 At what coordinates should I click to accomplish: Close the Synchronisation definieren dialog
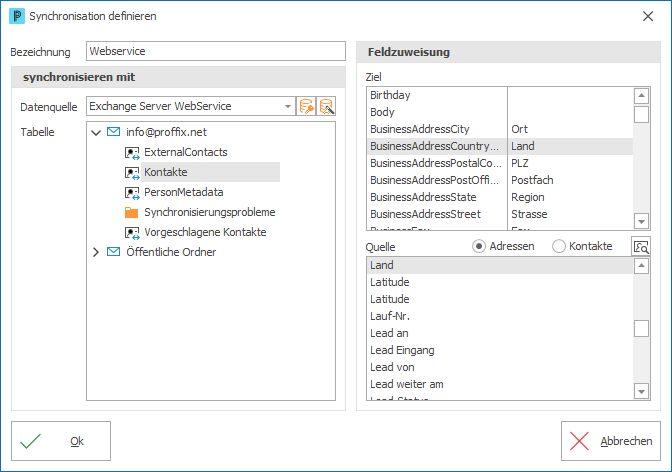[x=648, y=16]
